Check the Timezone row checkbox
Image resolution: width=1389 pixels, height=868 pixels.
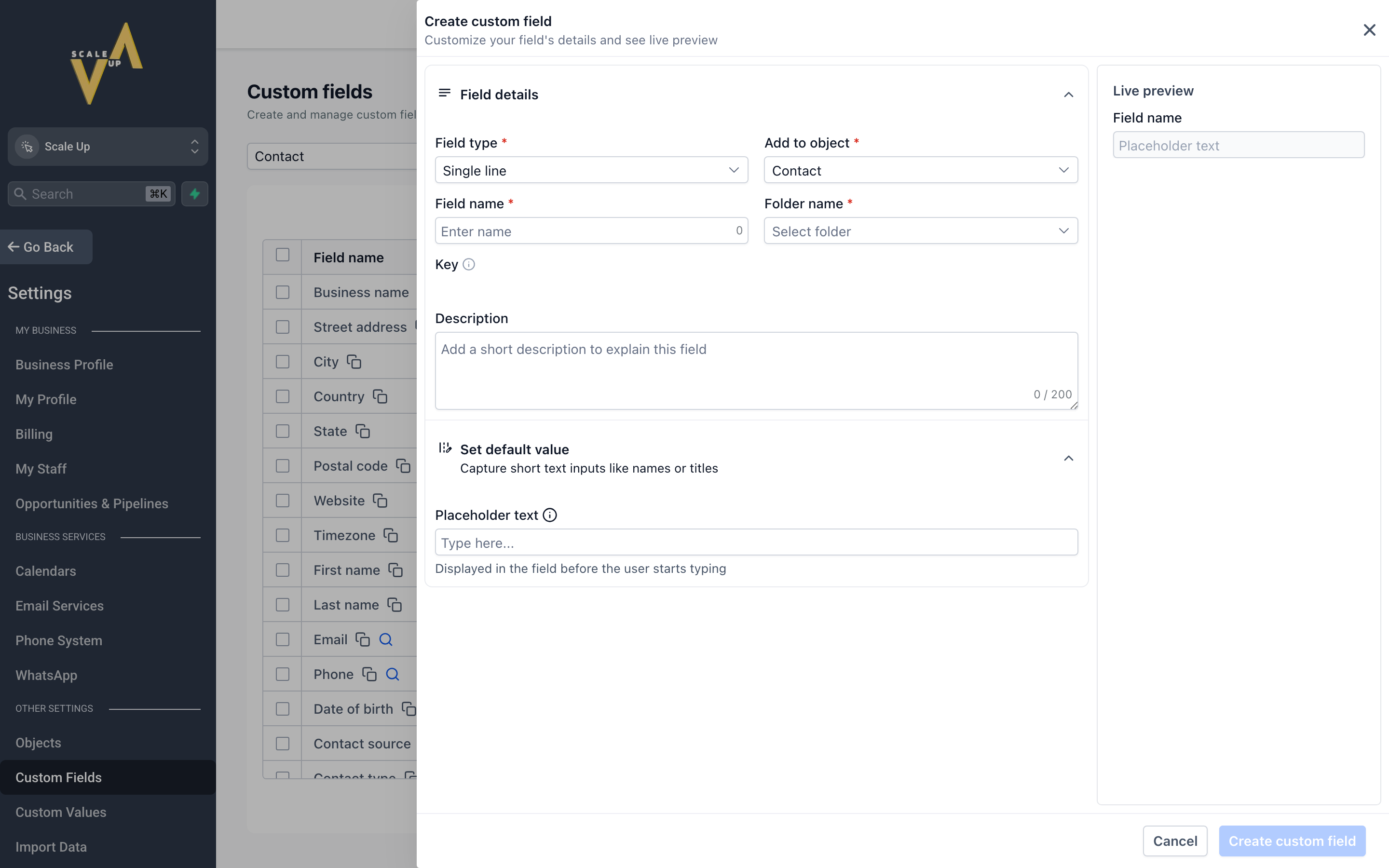pyautogui.click(x=283, y=536)
